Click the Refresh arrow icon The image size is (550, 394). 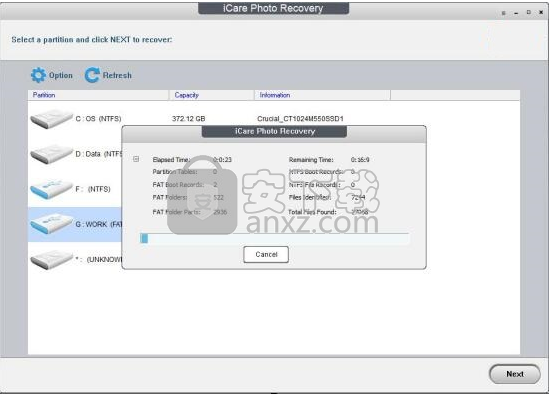tap(92, 75)
